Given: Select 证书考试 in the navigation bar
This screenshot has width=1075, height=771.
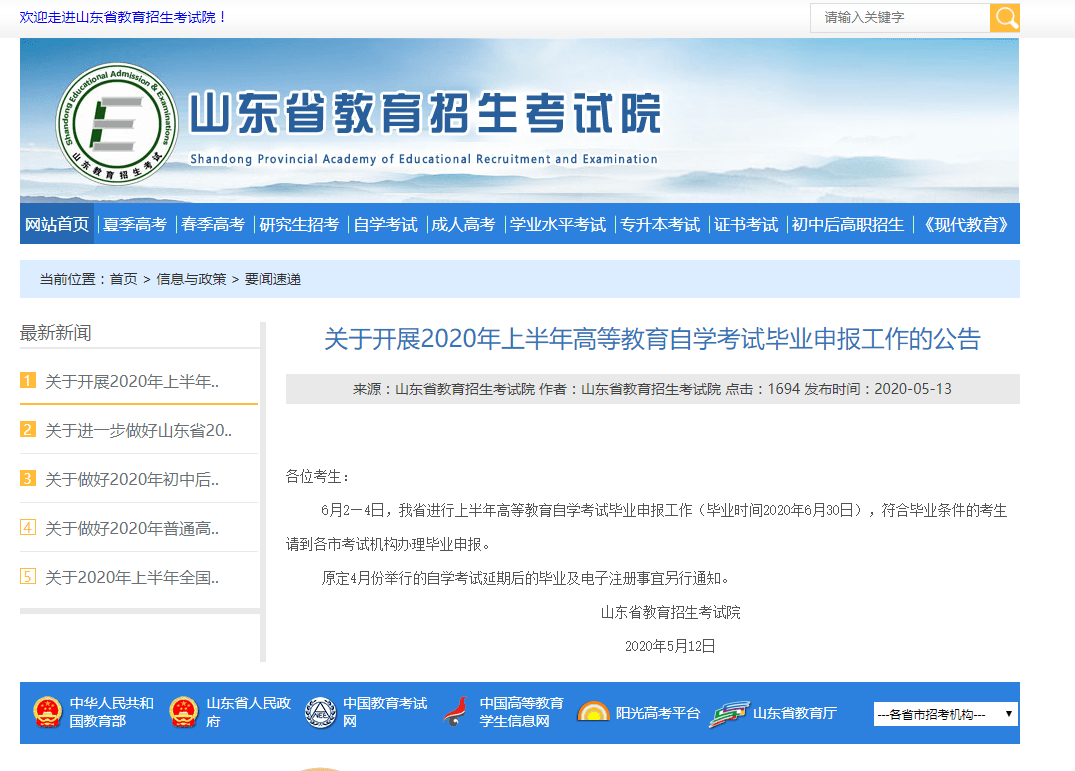Looking at the screenshot, I should pos(746,224).
